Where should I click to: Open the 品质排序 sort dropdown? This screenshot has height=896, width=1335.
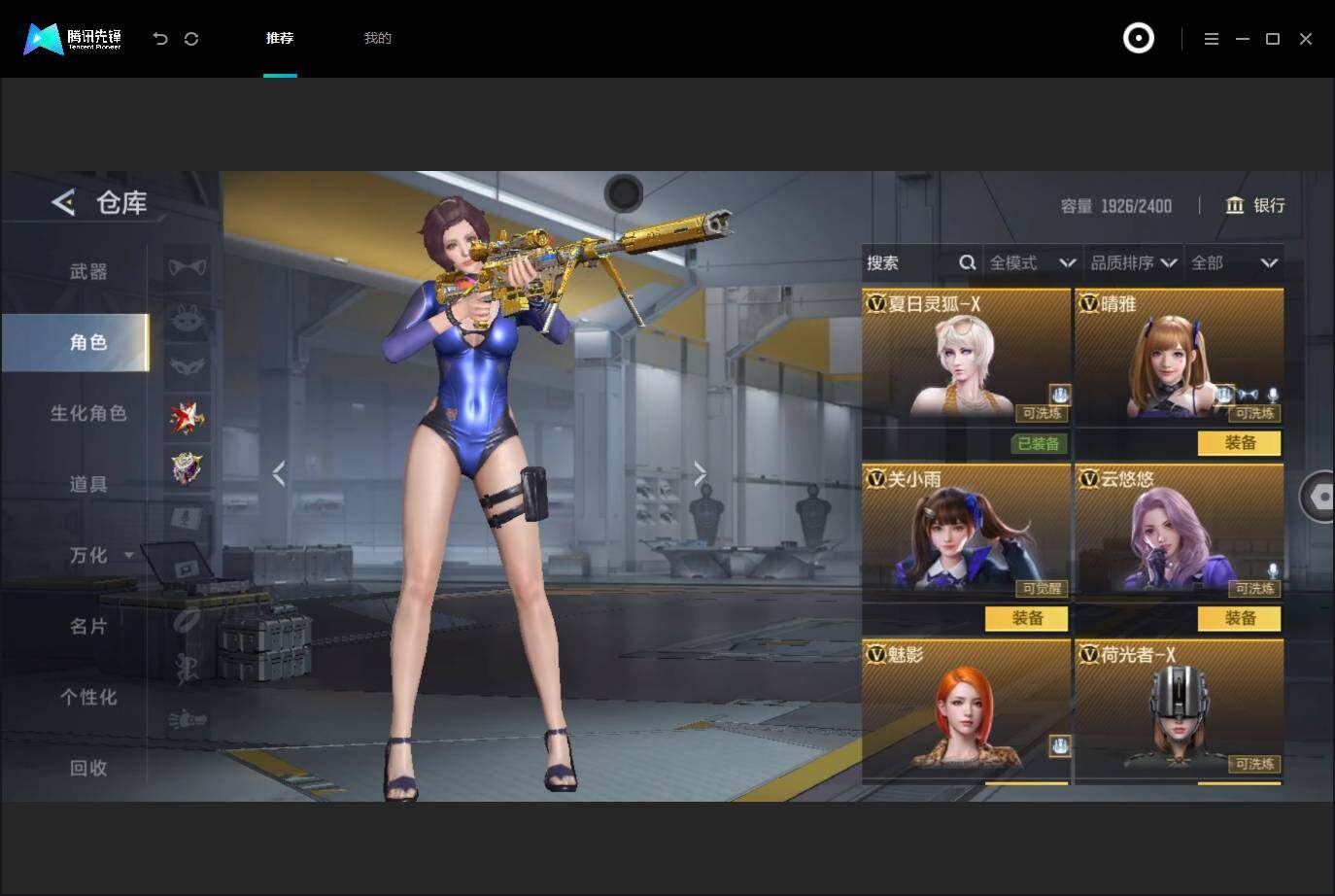pyautogui.click(x=1134, y=262)
